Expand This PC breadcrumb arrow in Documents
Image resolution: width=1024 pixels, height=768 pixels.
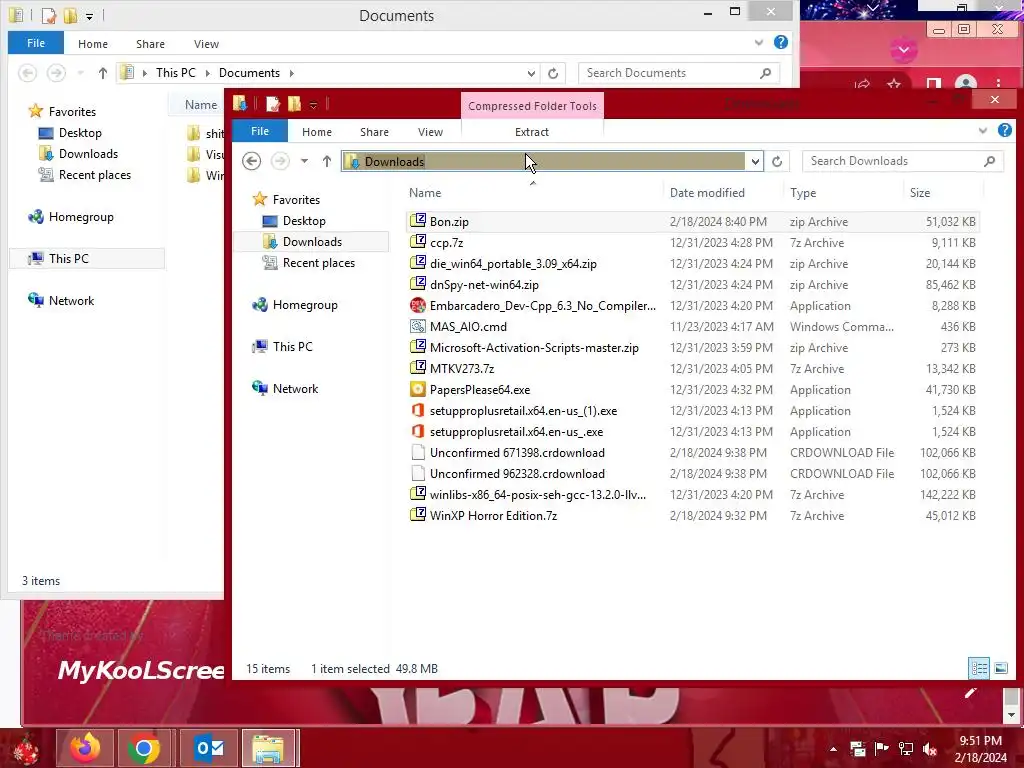tap(208, 73)
